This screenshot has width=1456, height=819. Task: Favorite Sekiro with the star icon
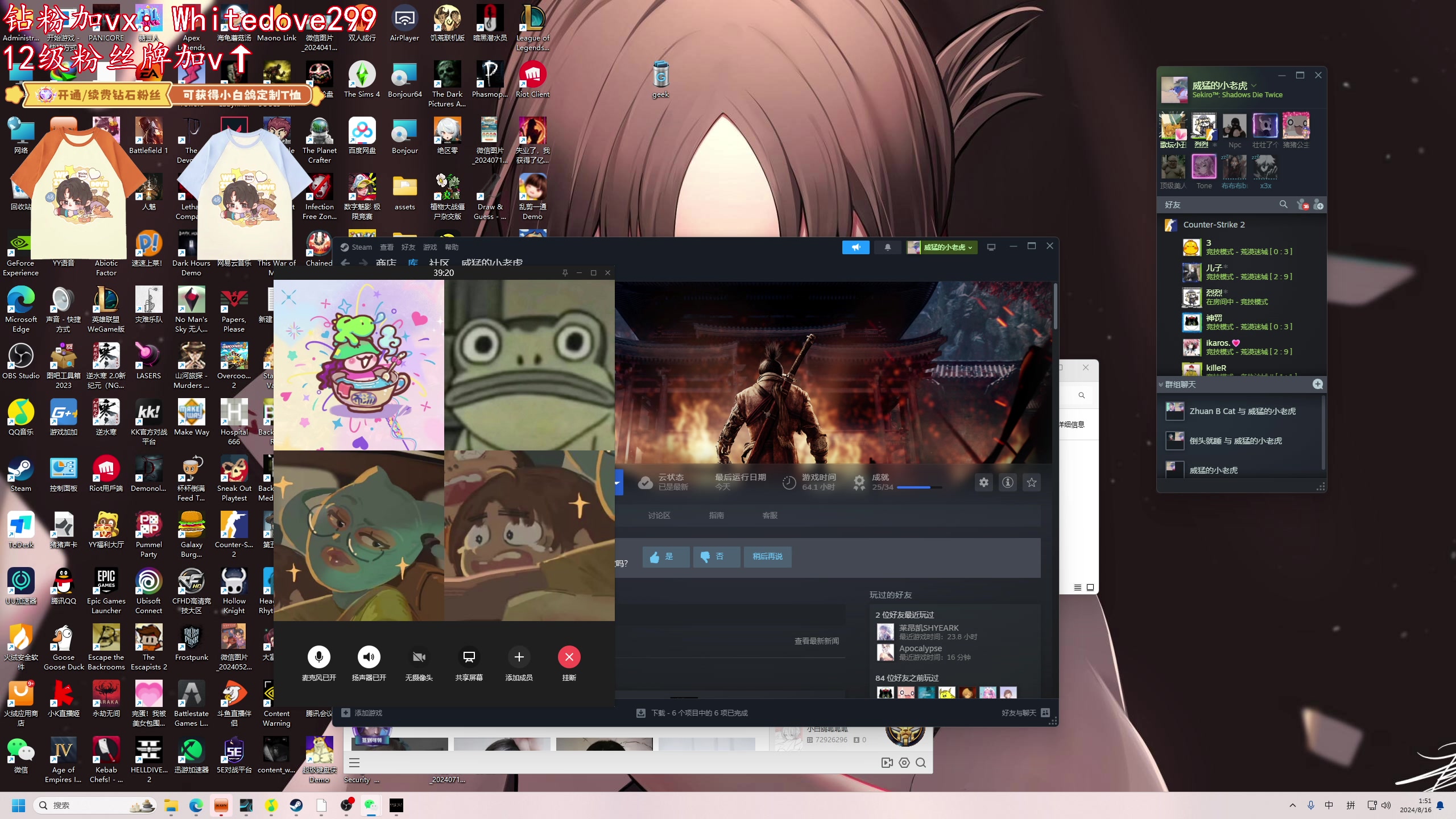click(1031, 482)
